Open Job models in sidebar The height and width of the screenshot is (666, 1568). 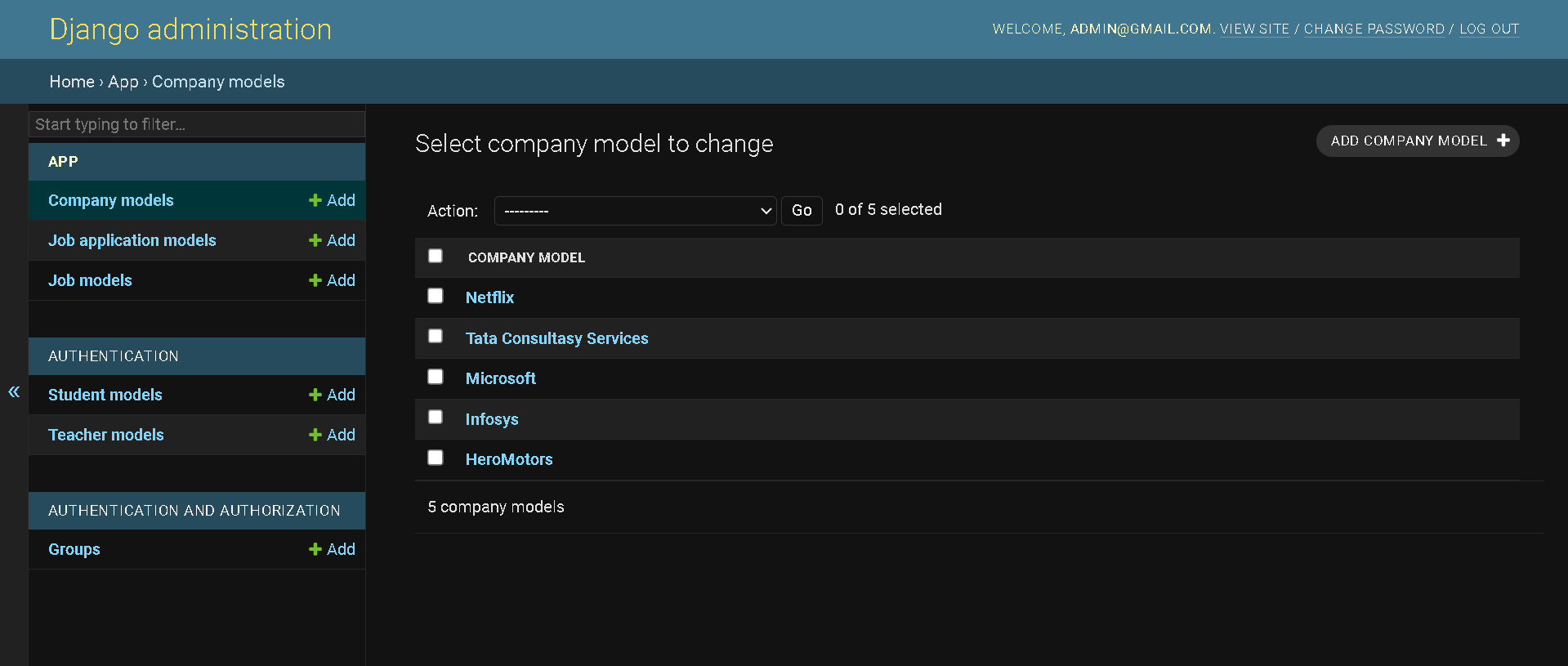[x=90, y=280]
